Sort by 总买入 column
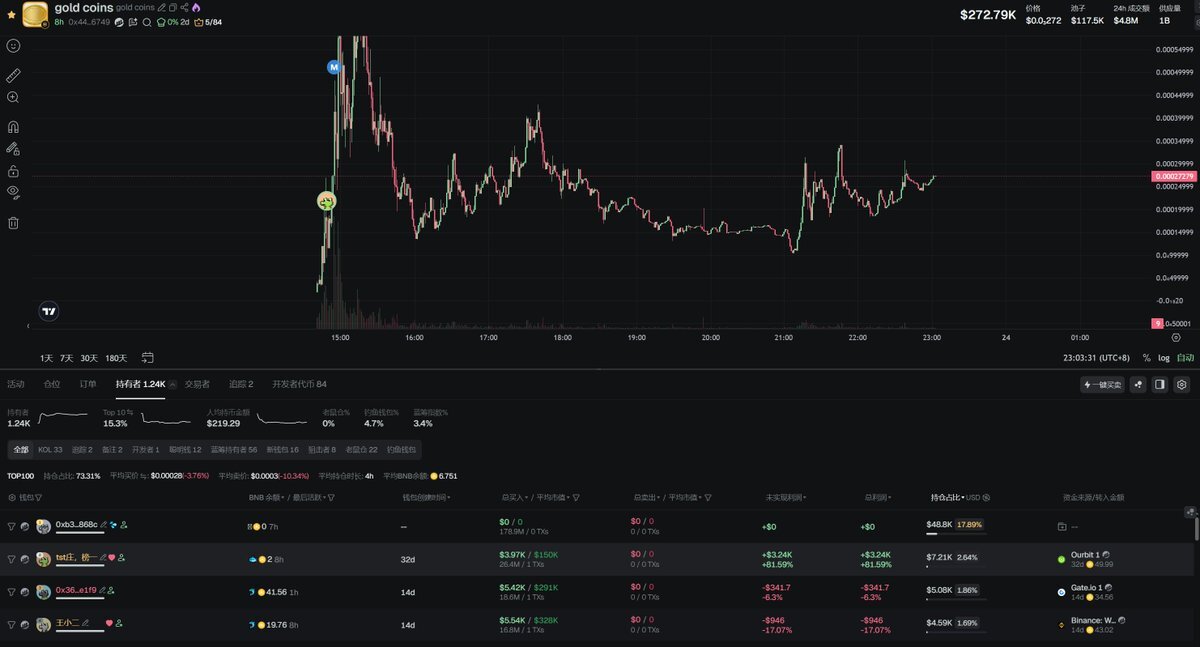 (x=514, y=496)
